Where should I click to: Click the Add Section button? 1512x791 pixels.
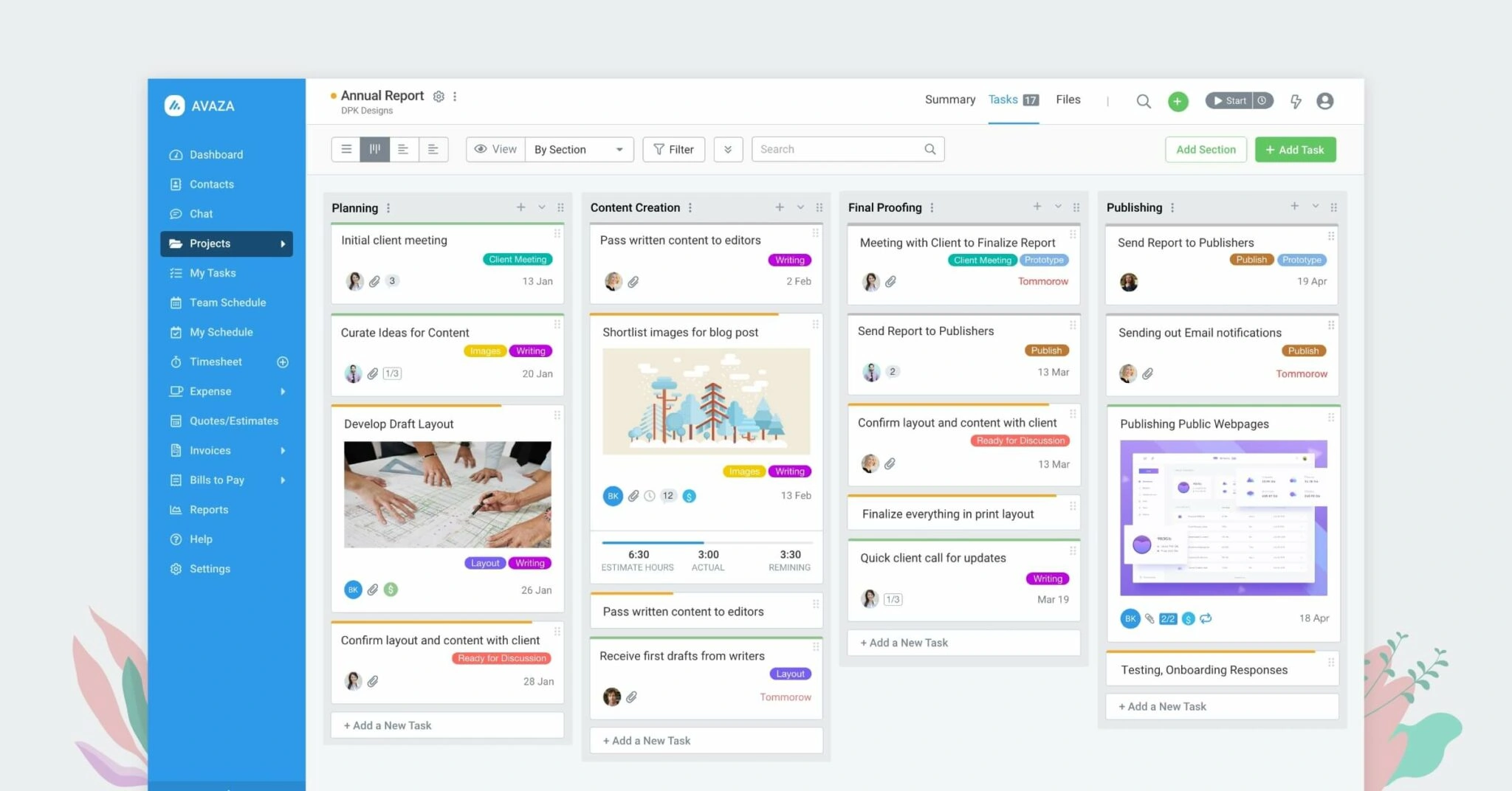[1205, 149]
